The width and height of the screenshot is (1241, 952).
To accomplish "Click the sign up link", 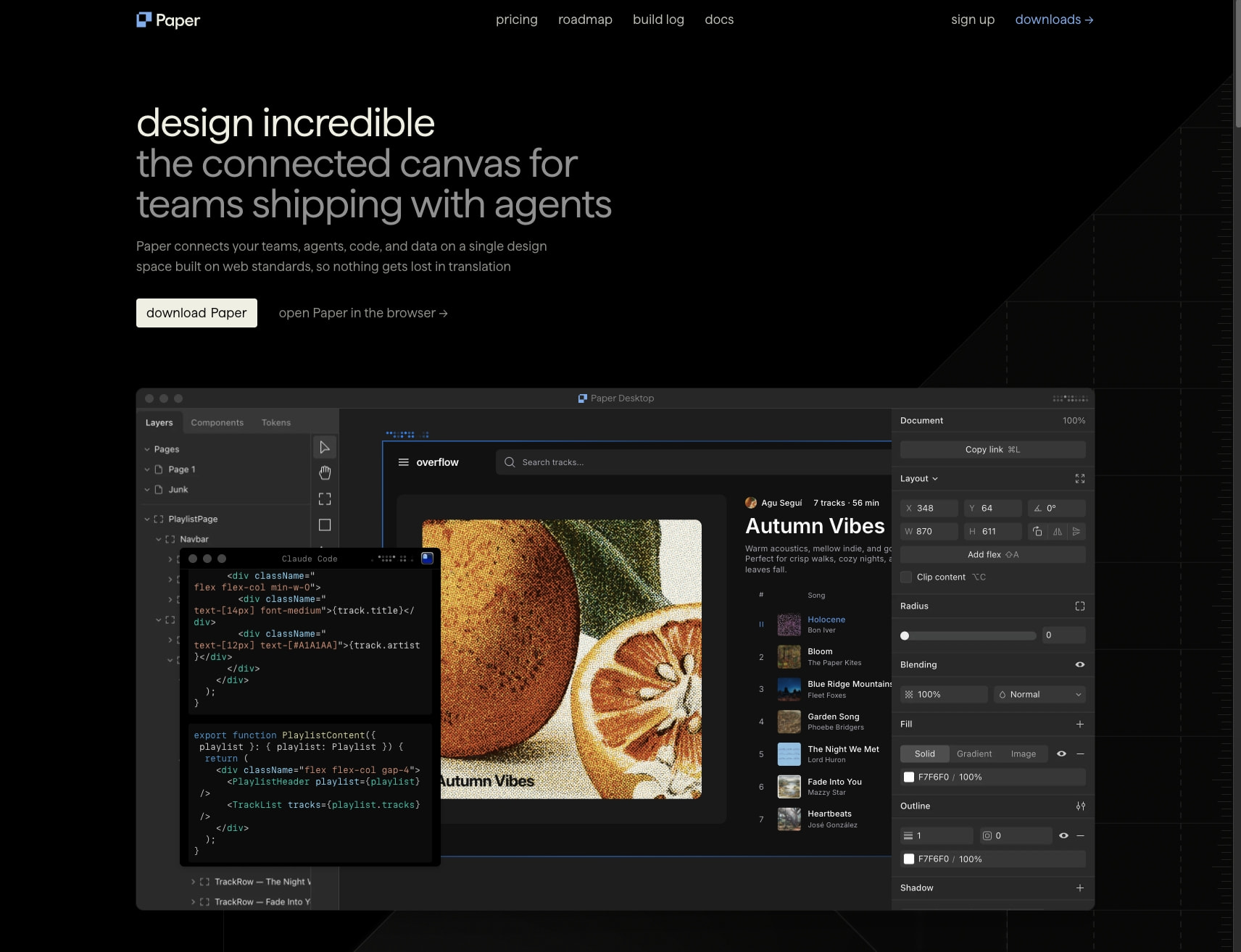I will click(x=973, y=20).
